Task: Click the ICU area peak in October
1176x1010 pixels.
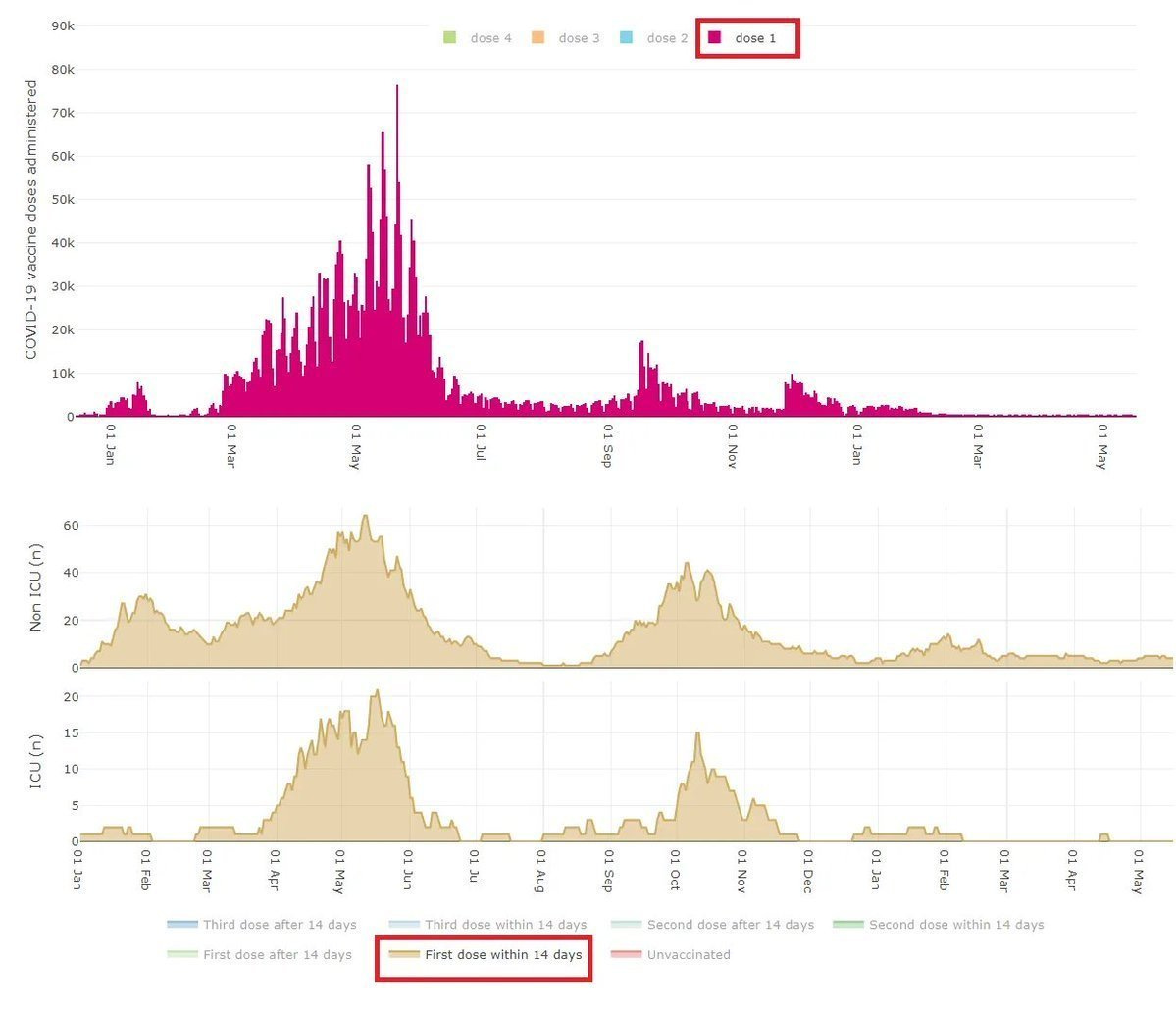Action: (x=697, y=734)
